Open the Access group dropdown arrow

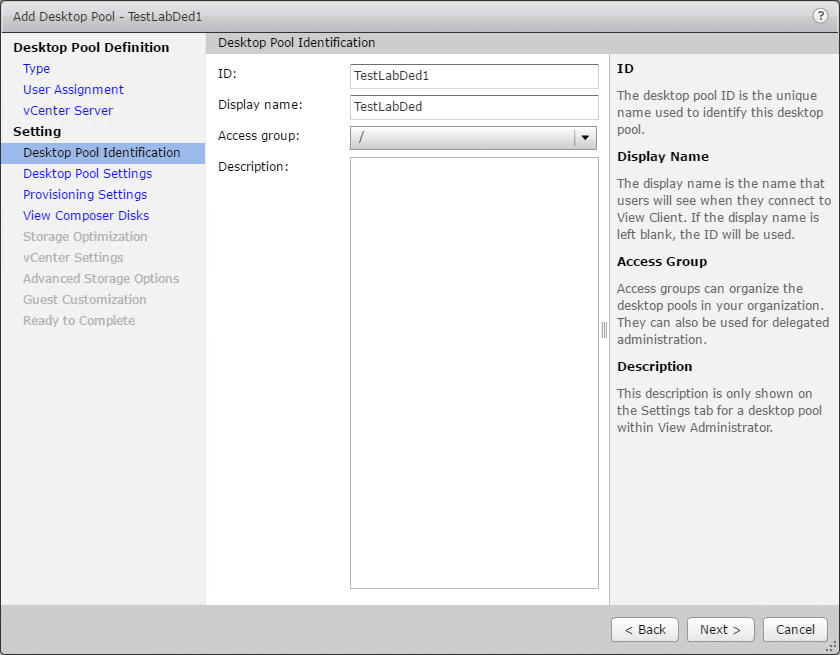click(x=585, y=138)
